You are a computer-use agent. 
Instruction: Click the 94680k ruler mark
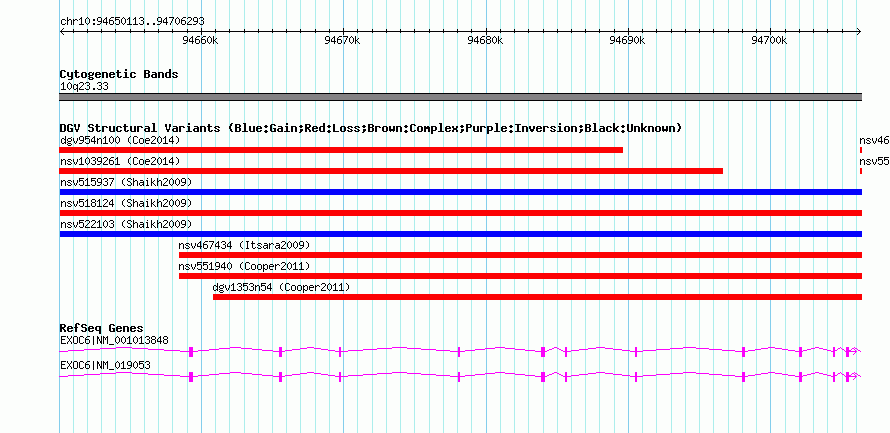point(485,41)
